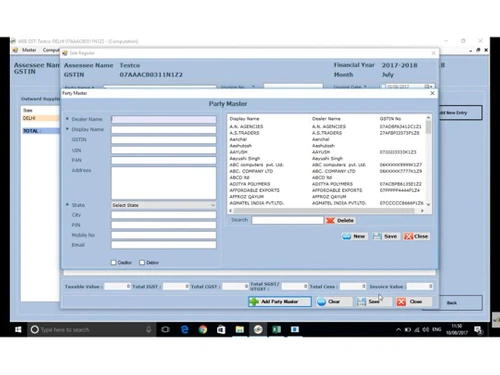
Task: Delete the selected party entry
Action: [x=340, y=220]
